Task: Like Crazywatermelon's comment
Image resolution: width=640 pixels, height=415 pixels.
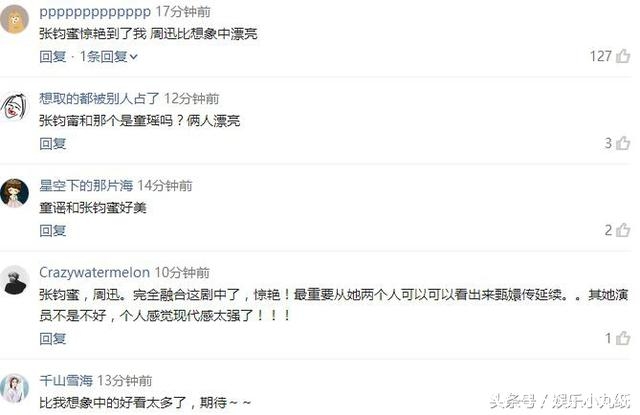Action: [x=623, y=338]
